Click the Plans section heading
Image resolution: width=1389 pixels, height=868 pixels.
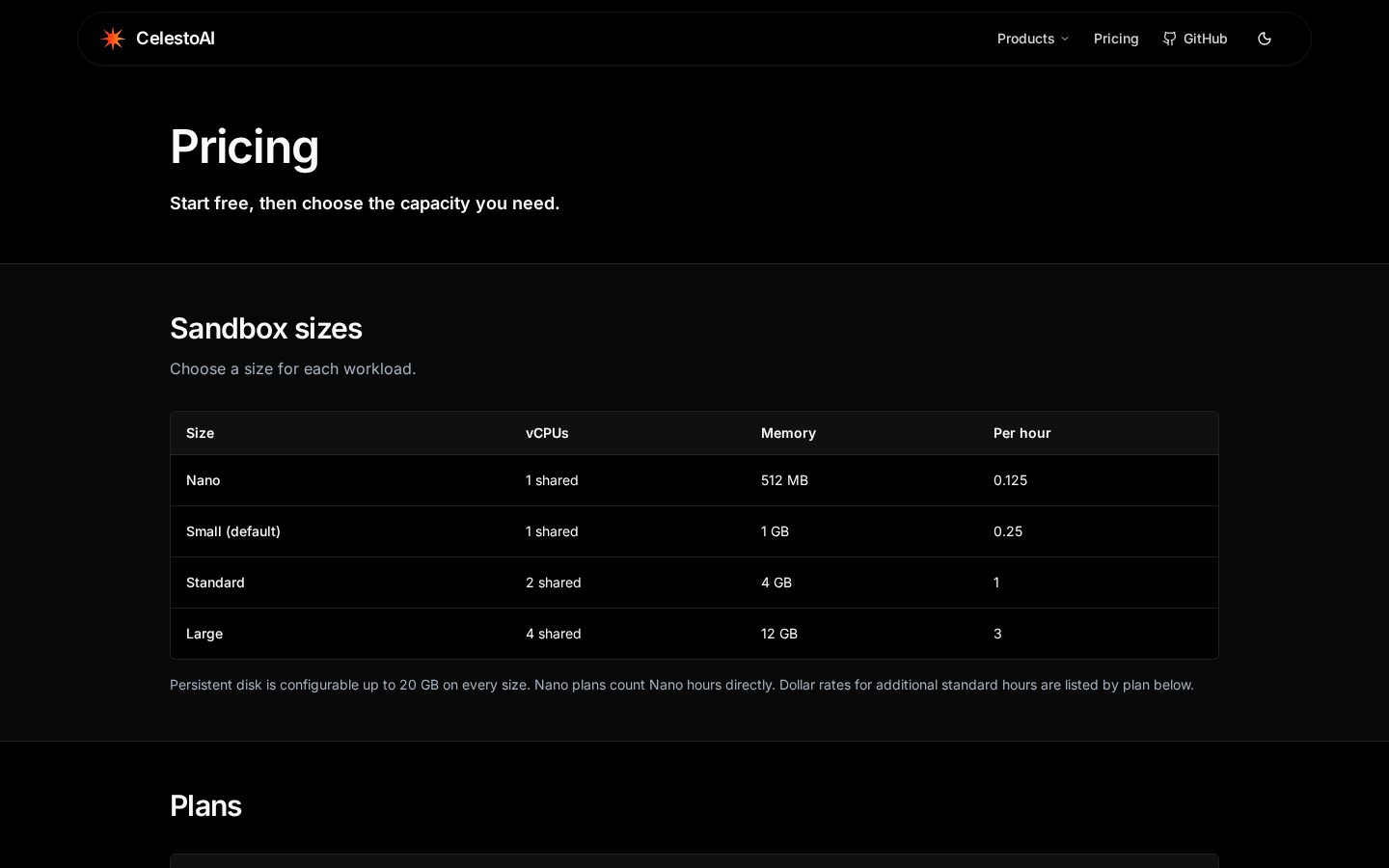tap(205, 805)
